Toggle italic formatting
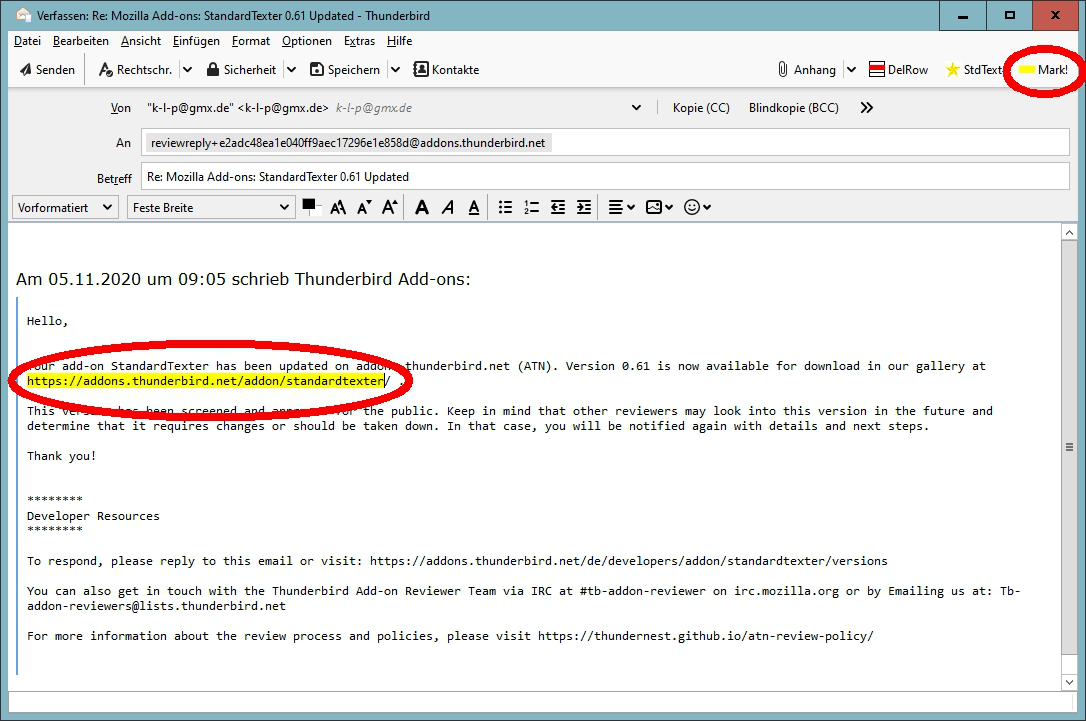The width and height of the screenshot is (1086, 721). pos(447,207)
